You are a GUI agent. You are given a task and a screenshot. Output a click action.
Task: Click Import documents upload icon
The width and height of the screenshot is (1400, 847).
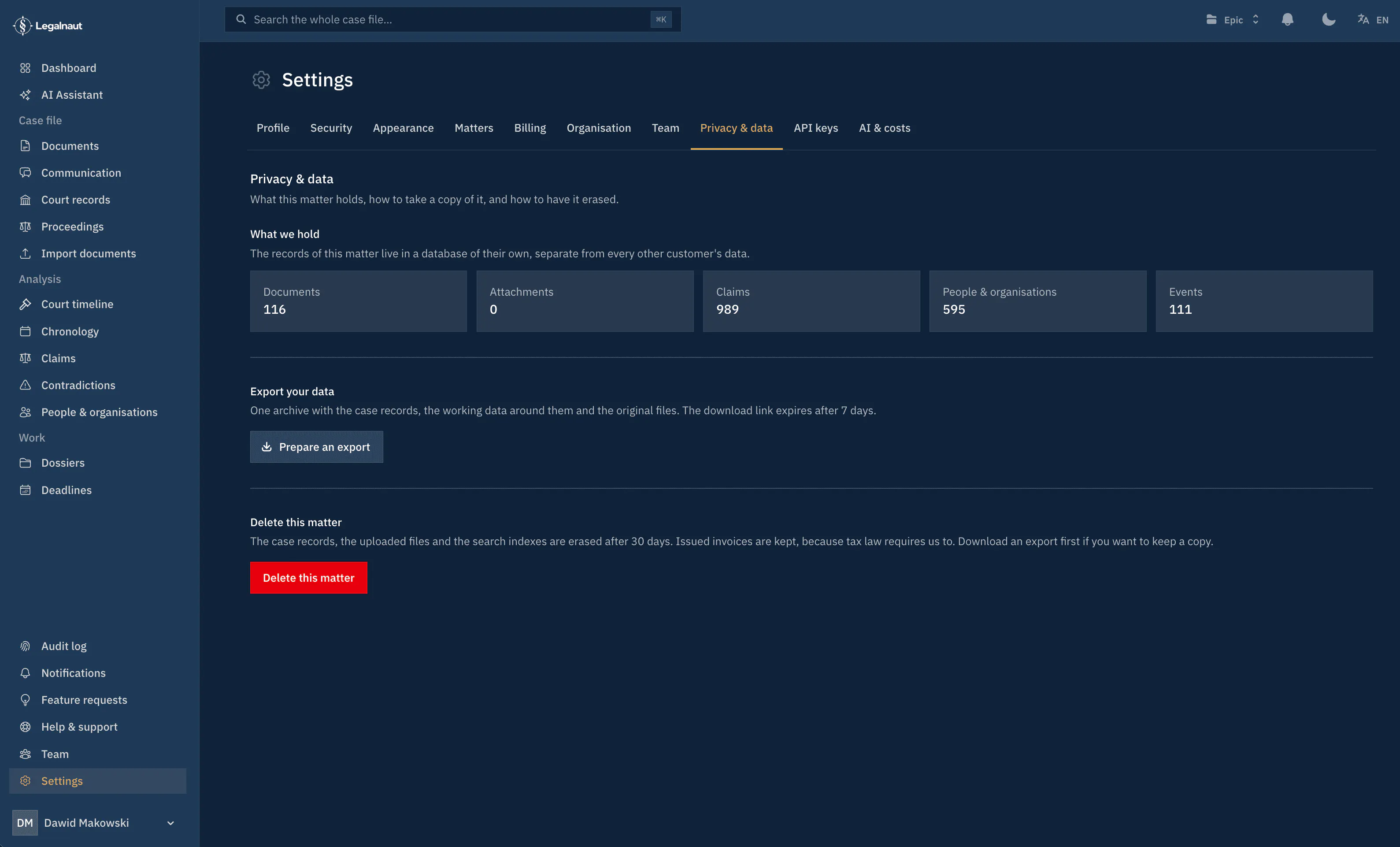coord(25,253)
